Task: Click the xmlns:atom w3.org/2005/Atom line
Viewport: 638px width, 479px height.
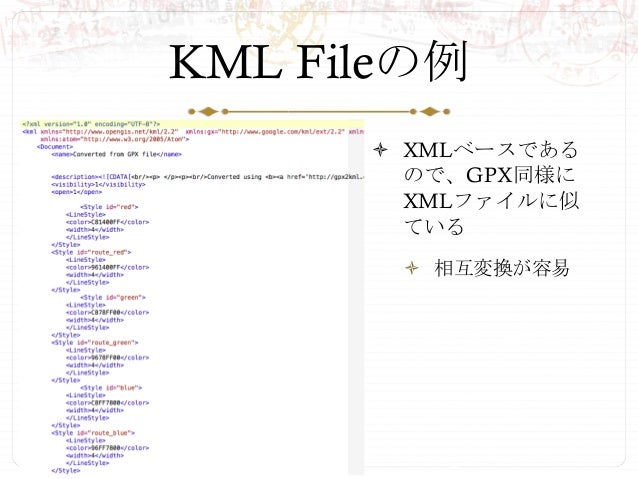Action: tap(115, 139)
